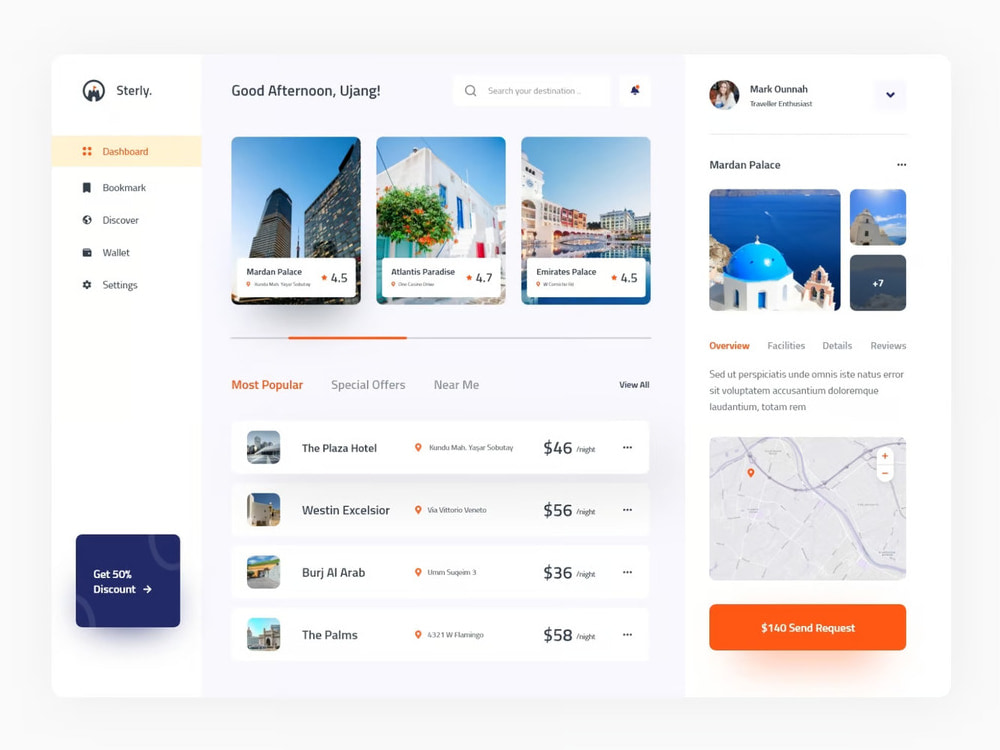Select the Details tab
This screenshot has width=1000, height=750.
[837, 346]
